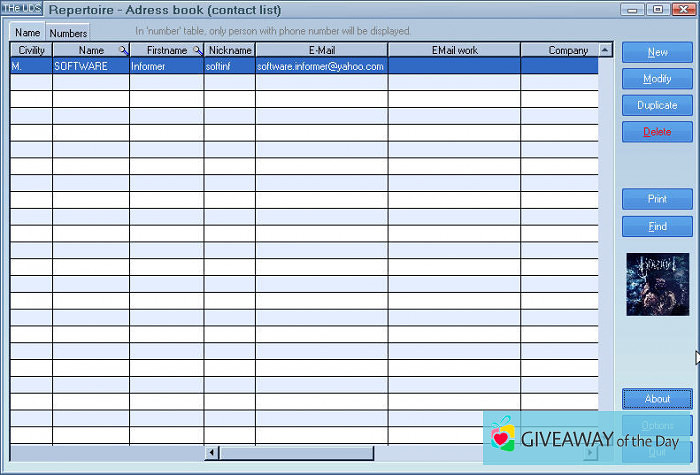Switch to the Numbers tab
700x475 pixels.
click(68, 32)
